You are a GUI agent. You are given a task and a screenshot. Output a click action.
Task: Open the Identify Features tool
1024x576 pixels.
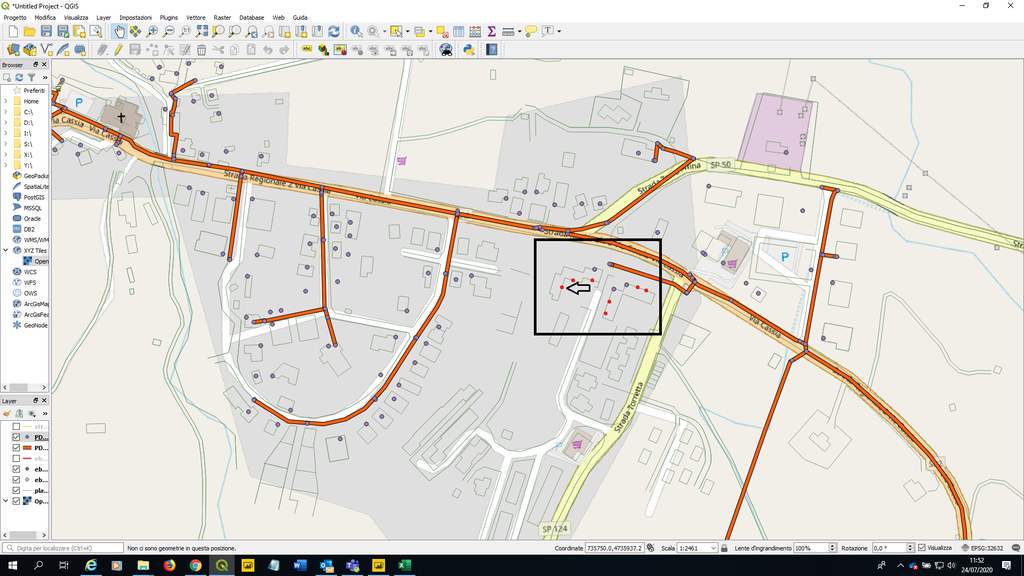[x=356, y=32]
